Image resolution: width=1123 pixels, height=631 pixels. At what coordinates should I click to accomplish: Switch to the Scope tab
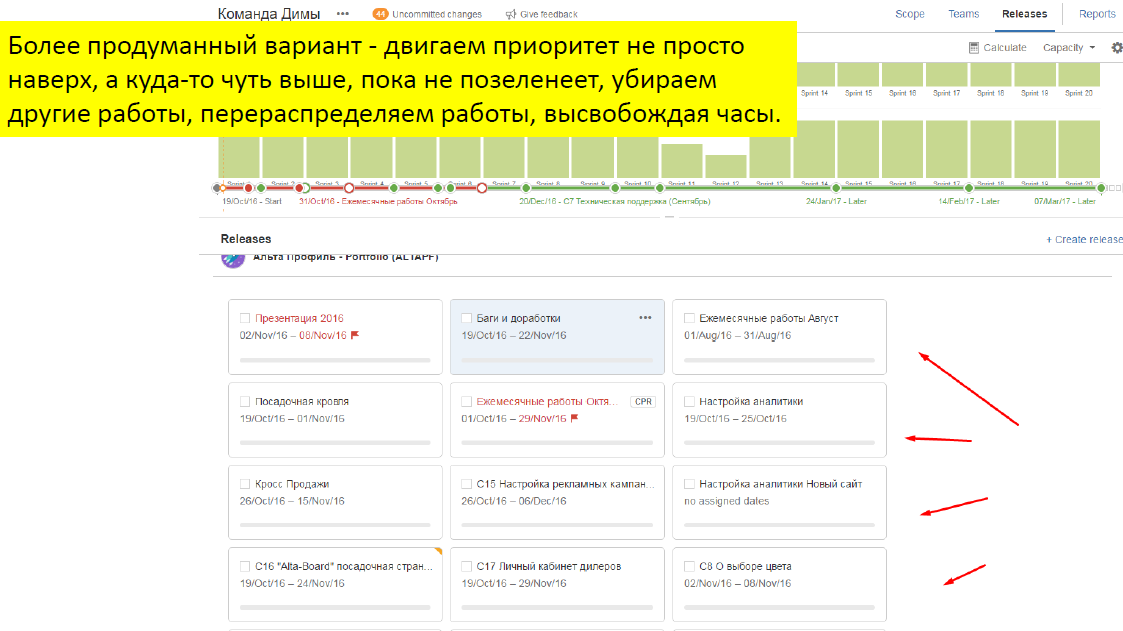[910, 14]
